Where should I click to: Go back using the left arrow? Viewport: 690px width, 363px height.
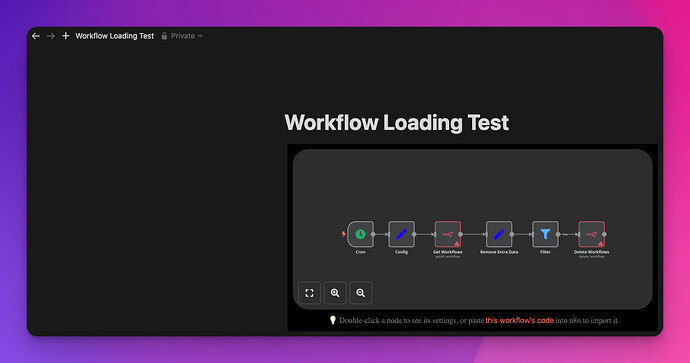(36, 36)
